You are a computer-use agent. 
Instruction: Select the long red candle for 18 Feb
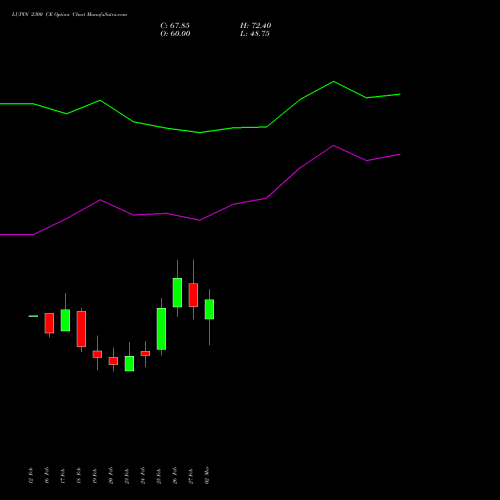click(x=81, y=329)
